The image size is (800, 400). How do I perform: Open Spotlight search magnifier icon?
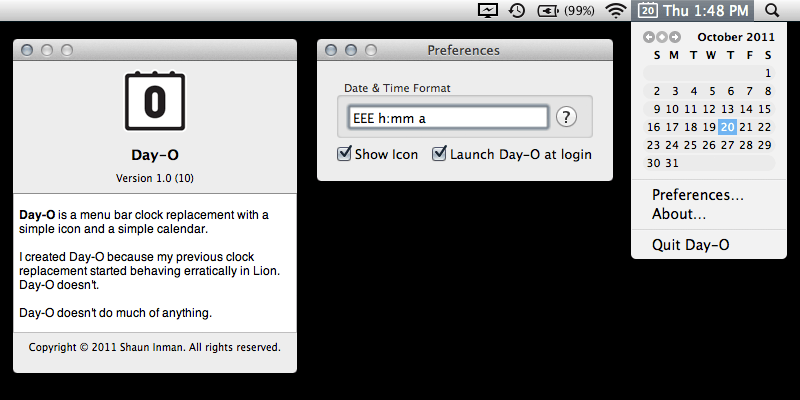coord(772,10)
